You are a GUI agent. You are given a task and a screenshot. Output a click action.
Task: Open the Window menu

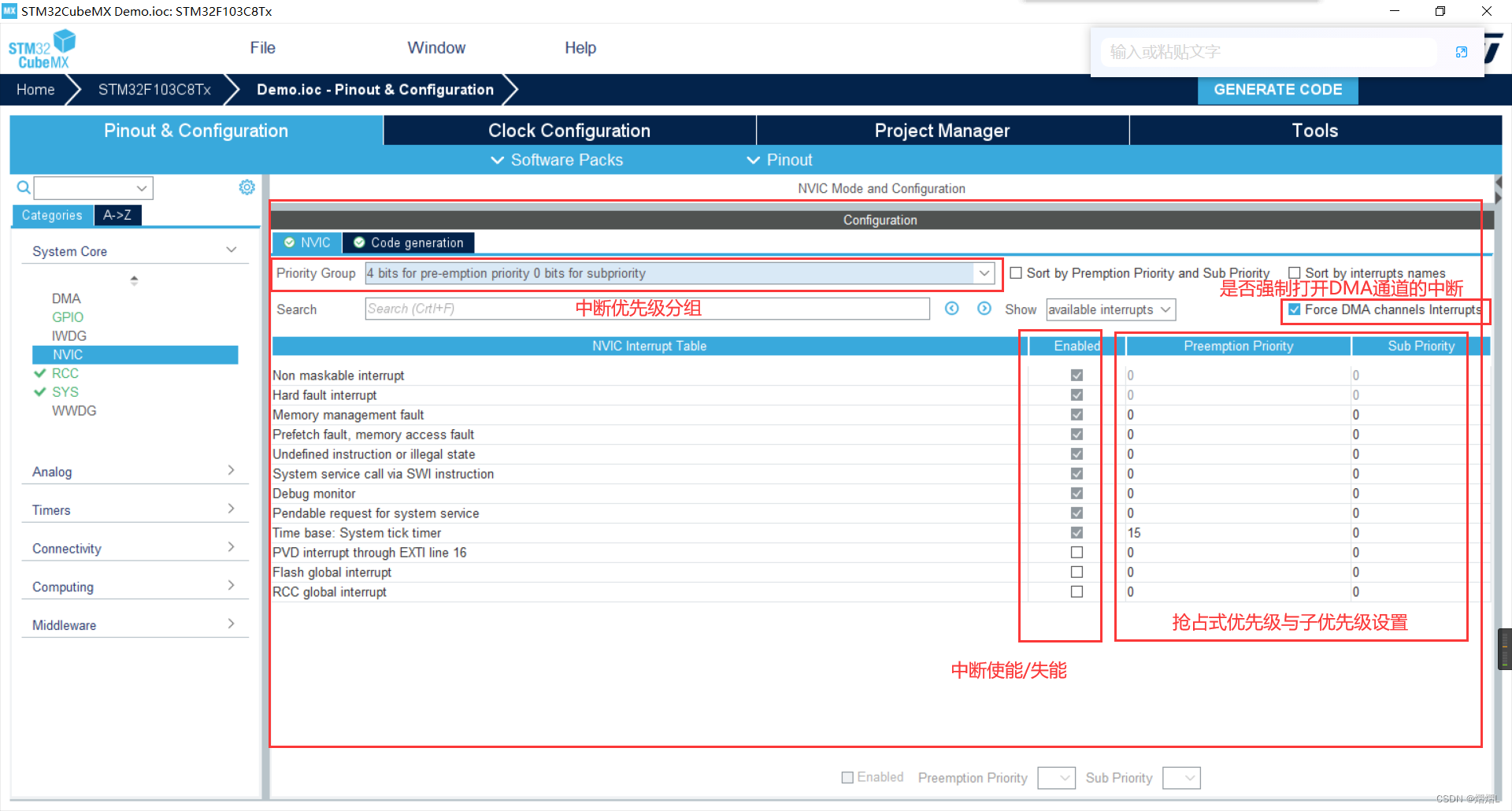[x=436, y=48]
